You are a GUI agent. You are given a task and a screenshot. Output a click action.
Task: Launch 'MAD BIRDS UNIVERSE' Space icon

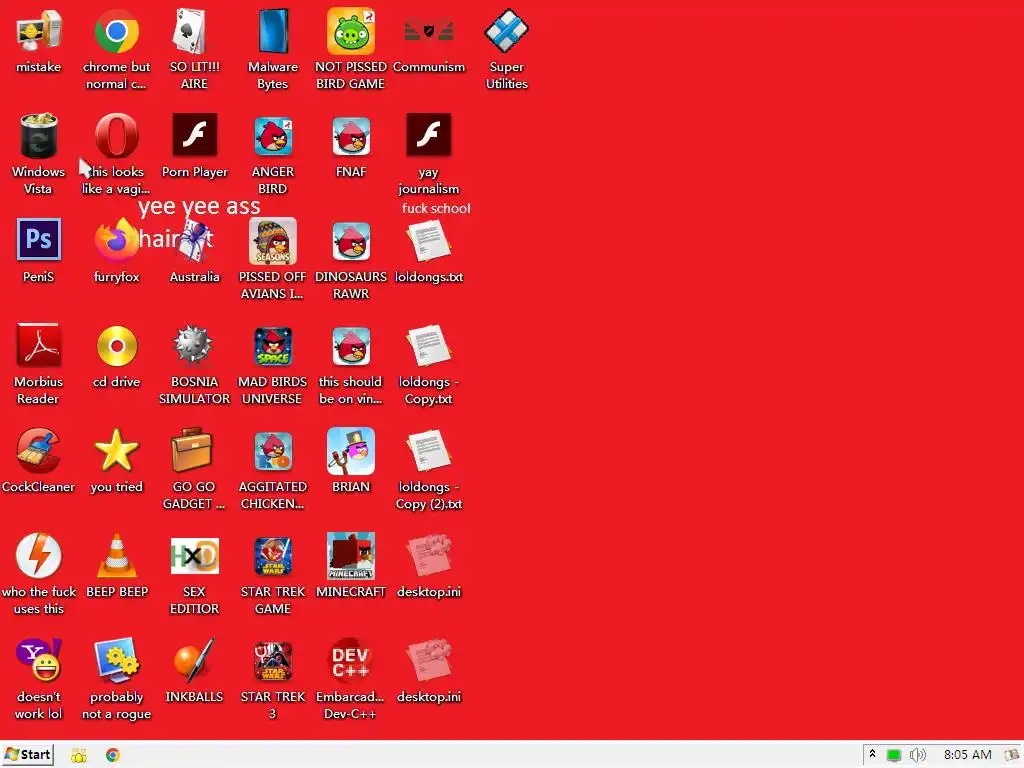[x=272, y=346]
